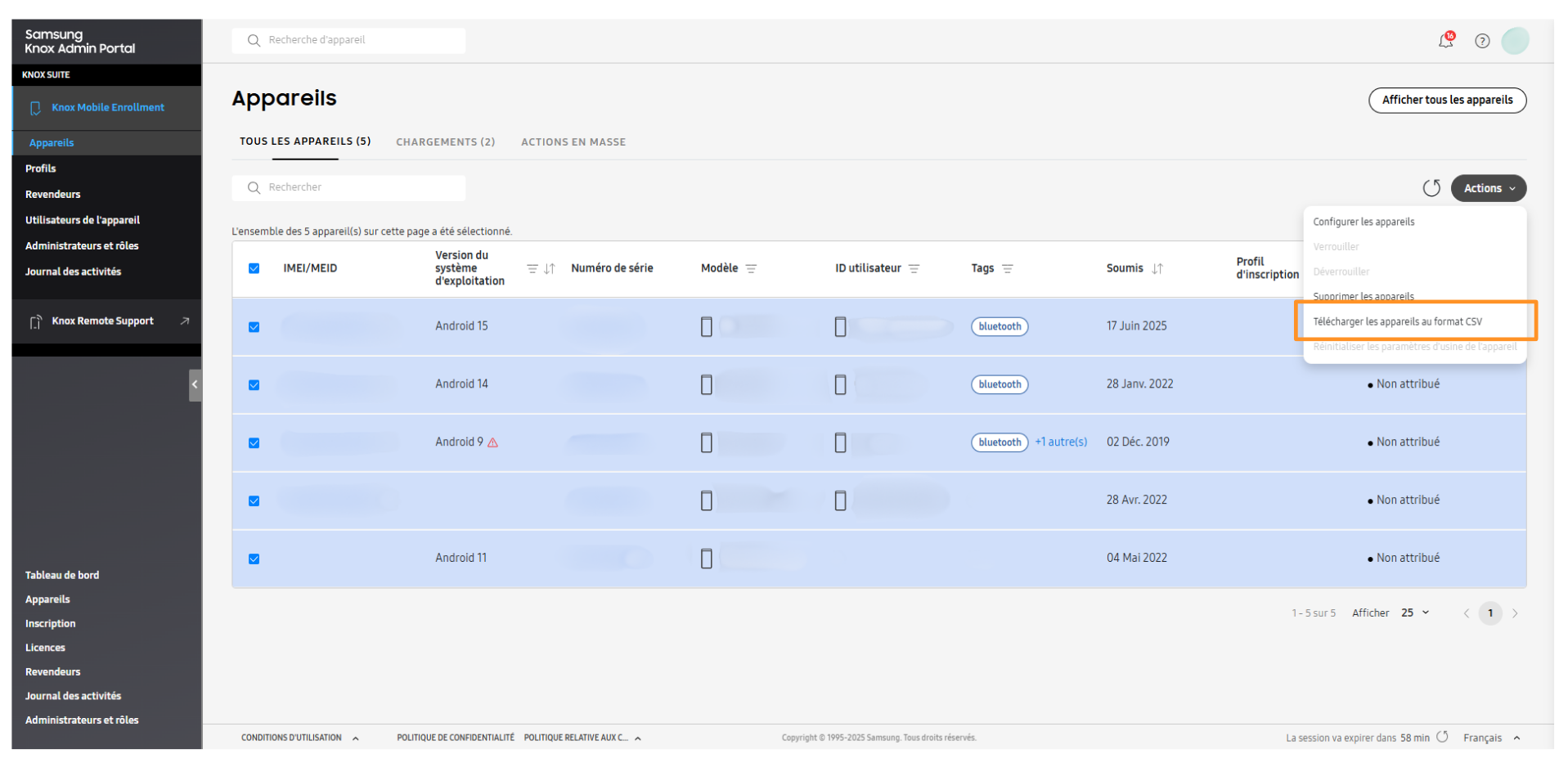Click Non attribué in Android 11 row
This screenshot has height=772, width=1568.
(x=1403, y=559)
